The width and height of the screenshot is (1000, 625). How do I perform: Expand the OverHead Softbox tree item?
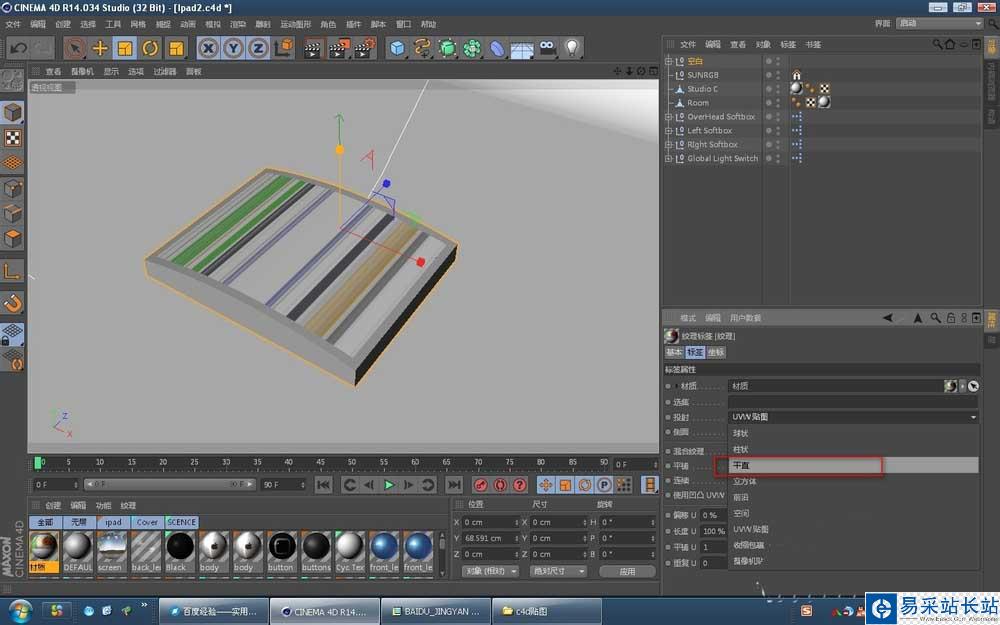tap(669, 117)
